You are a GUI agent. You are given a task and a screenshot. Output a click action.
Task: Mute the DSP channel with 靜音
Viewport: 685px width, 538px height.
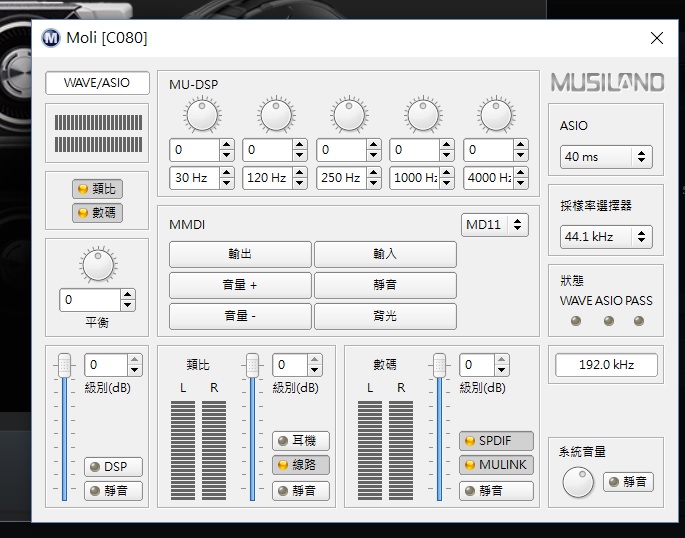[113, 491]
